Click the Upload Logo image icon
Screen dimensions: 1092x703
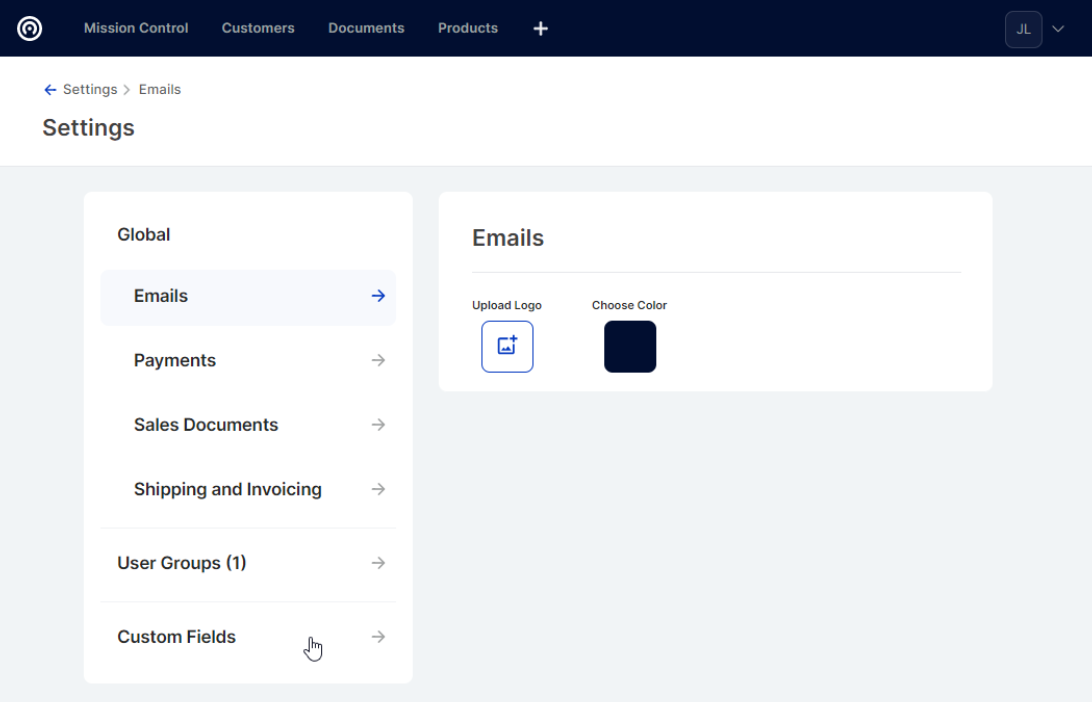tap(507, 347)
